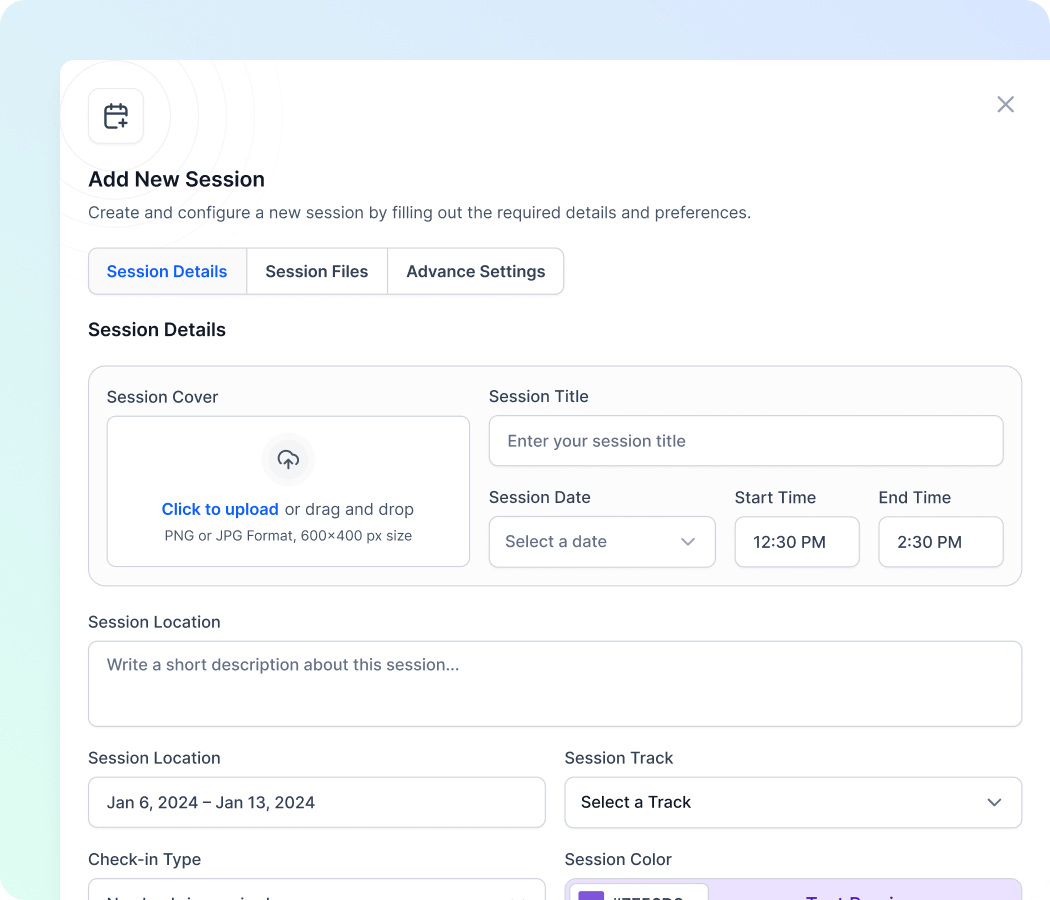This screenshot has height=900, width=1050.
Task: Click the 'Add New Session' heading text
Action: tap(177, 179)
